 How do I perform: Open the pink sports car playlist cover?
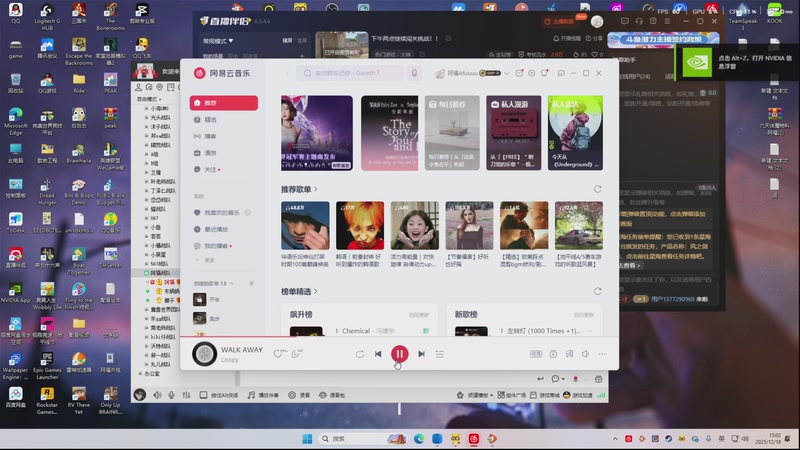pyautogui.click(x=579, y=226)
